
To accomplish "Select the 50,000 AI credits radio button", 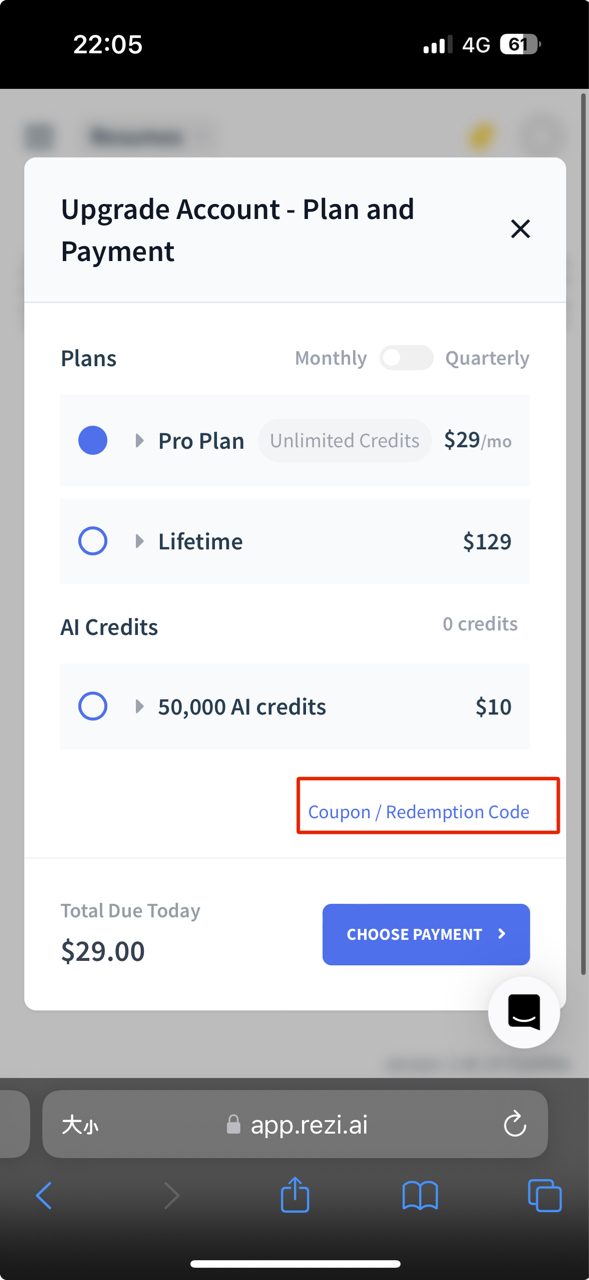I will 93,706.
